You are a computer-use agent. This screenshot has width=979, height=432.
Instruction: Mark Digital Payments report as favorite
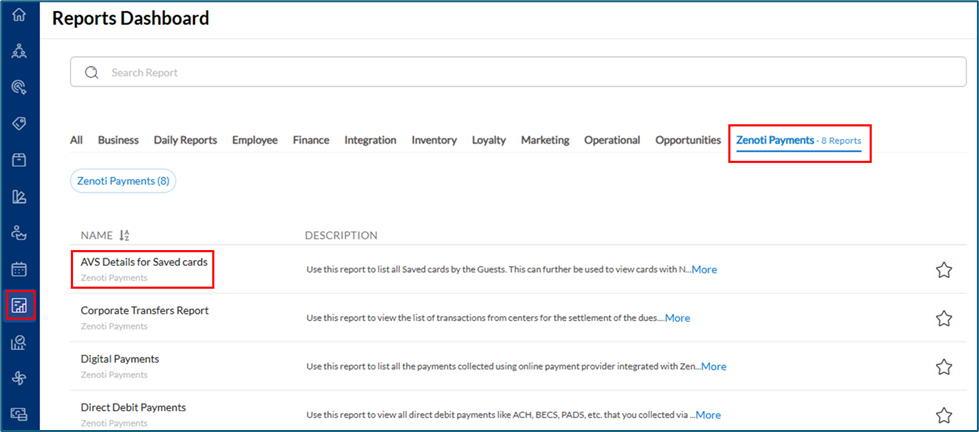tap(943, 366)
